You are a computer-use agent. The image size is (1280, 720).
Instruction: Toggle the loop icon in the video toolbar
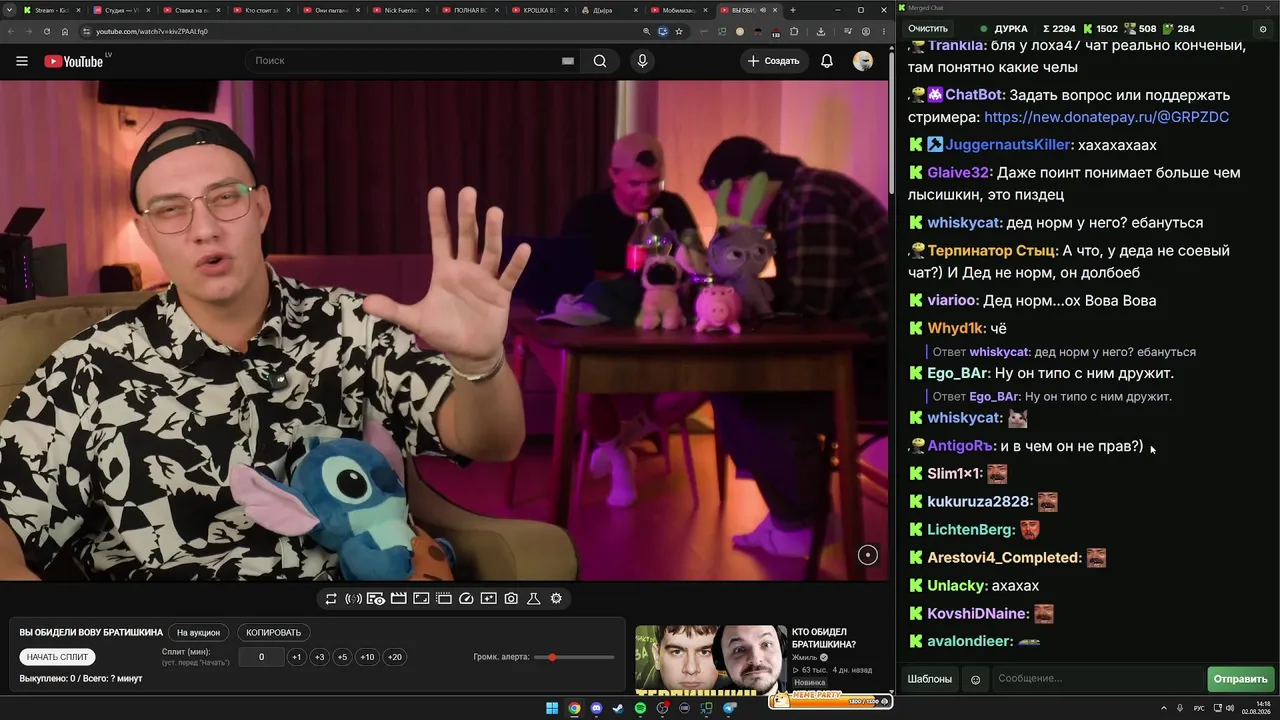pyautogui.click(x=331, y=599)
